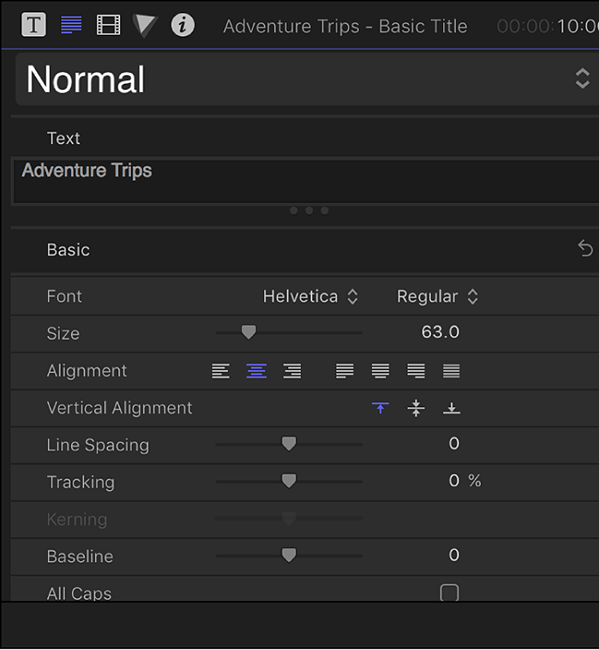Choose bottom vertical alignment
Screen dimensions: 599x650
click(451, 408)
